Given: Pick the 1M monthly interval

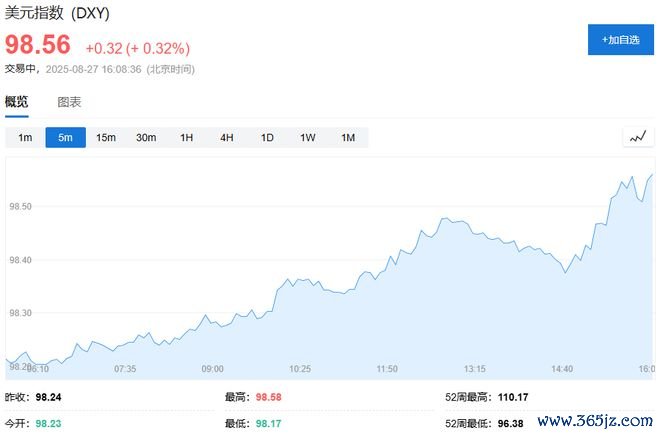Looking at the screenshot, I should pyautogui.click(x=348, y=138).
